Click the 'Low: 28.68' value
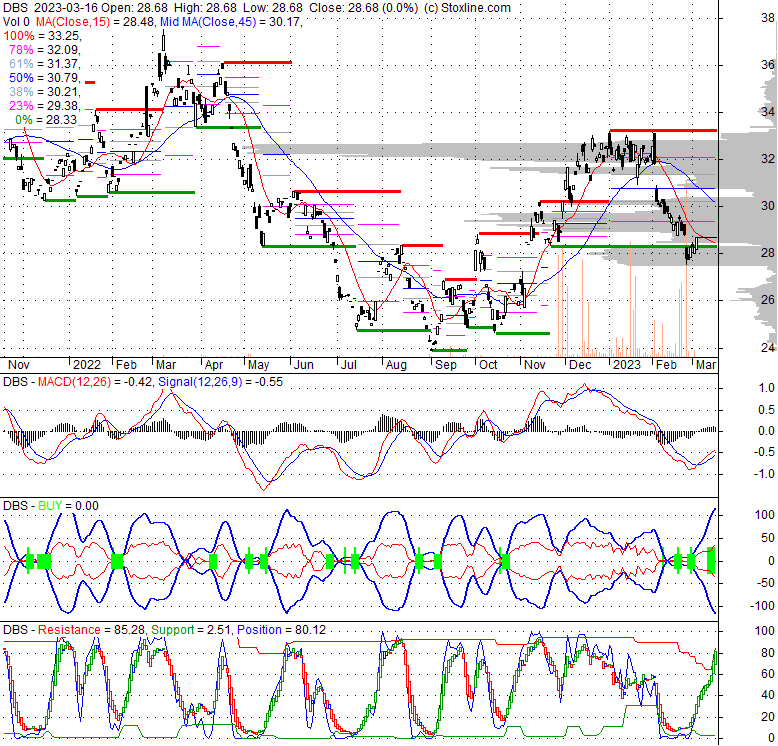 click(x=272, y=8)
